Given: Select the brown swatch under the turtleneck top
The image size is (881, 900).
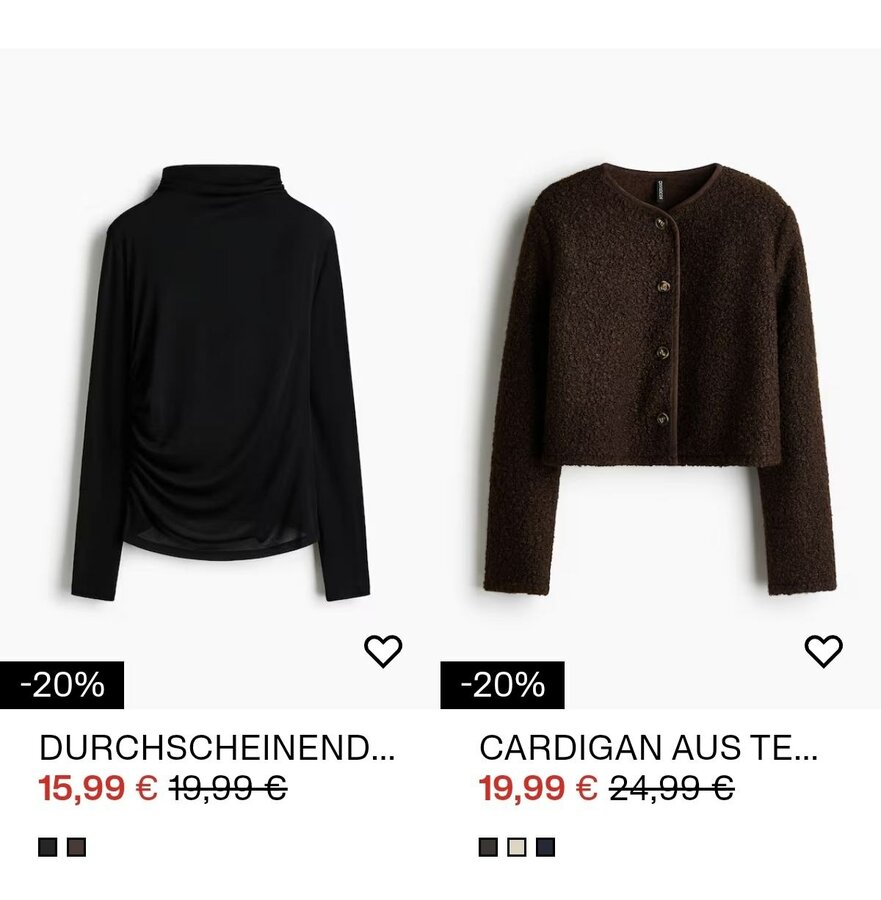Looking at the screenshot, I should pyautogui.click(x=76, y=847).
